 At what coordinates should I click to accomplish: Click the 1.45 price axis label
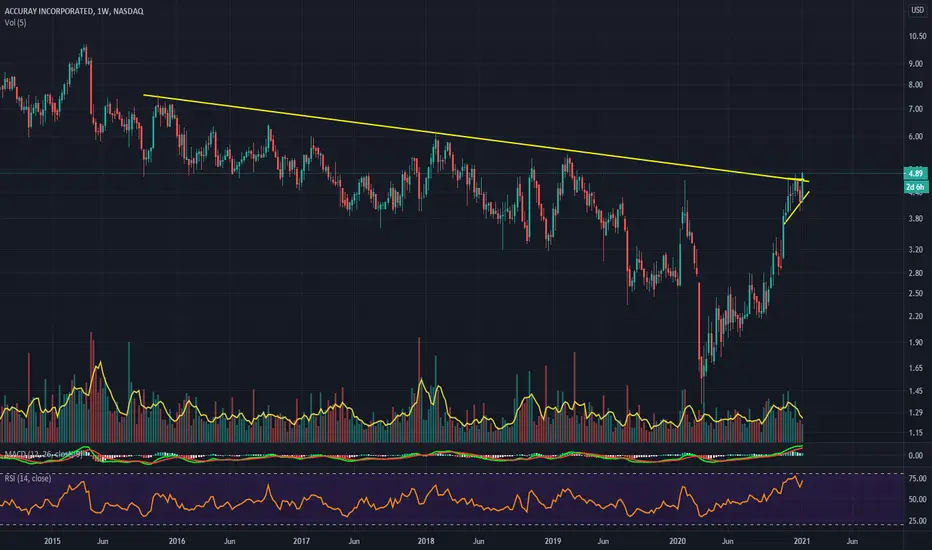(916, 391)
